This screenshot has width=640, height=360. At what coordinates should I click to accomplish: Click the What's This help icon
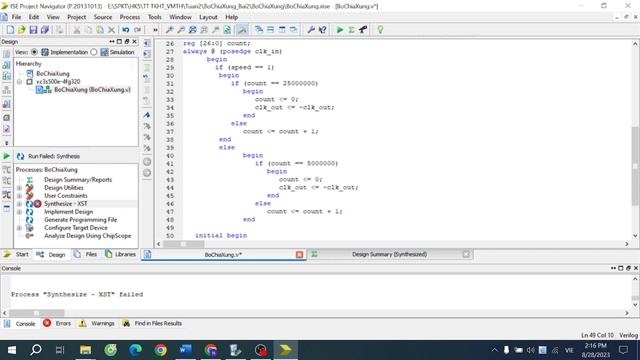(322, 30)
